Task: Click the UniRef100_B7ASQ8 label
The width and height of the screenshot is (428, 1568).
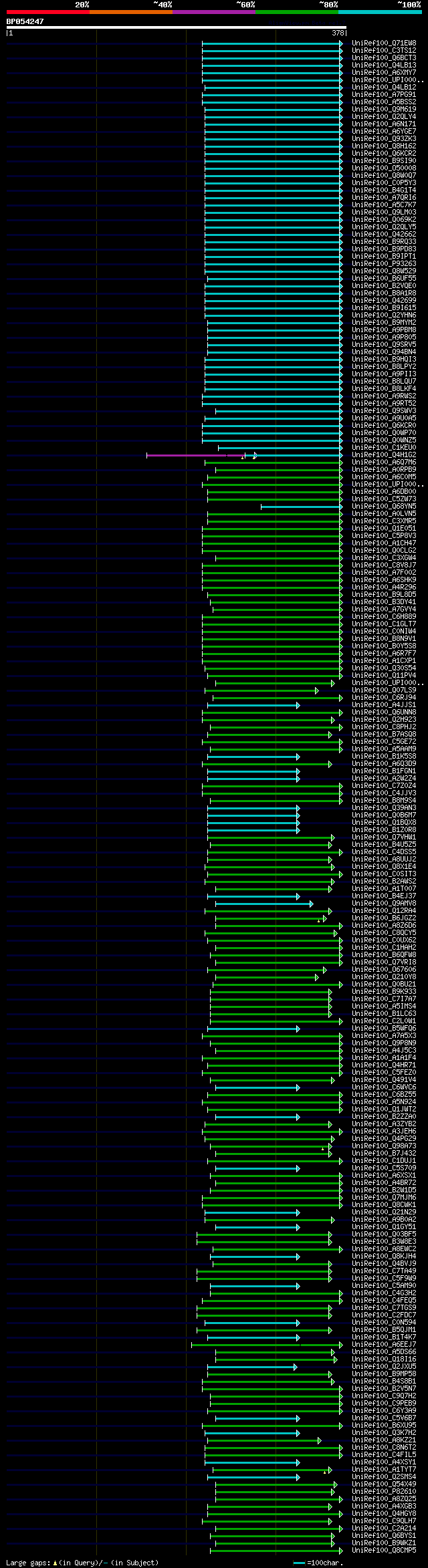Action: (x=384, y=734)
